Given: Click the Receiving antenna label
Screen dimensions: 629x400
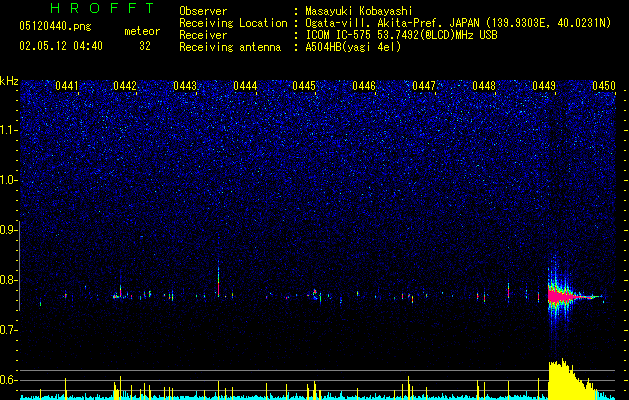Looking at the screenshot, I should point(230,47).
